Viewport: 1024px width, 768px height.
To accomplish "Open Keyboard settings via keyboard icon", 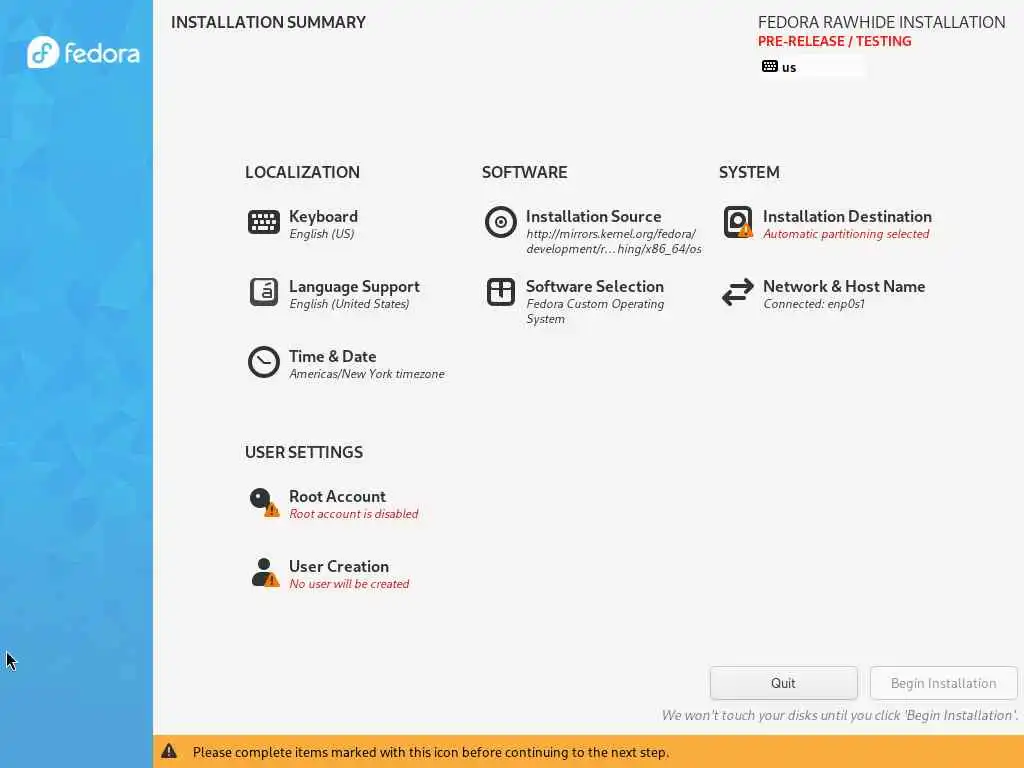I will pyautogui.click(x=264, y=222).
